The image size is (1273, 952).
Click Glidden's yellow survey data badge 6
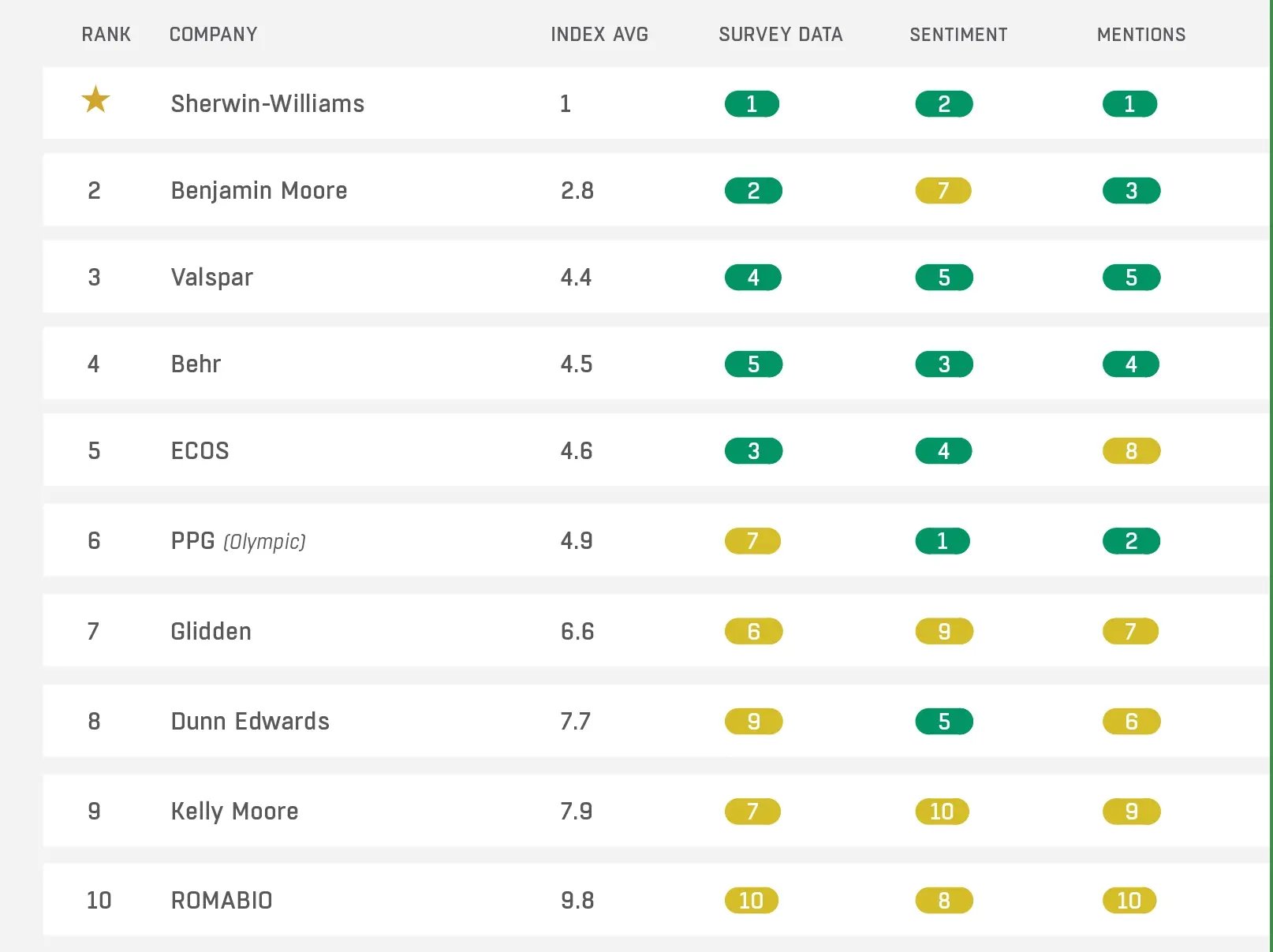pyautogui.click(x=753, y=632)
